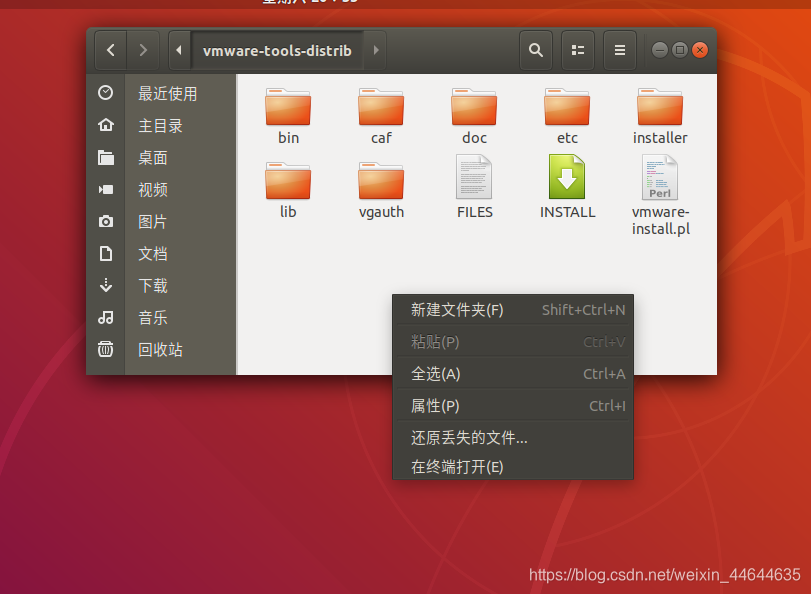Click the camera pictures icon in sidebar
The height and width of the screenshot is (594, 811).
coord(106,221)
